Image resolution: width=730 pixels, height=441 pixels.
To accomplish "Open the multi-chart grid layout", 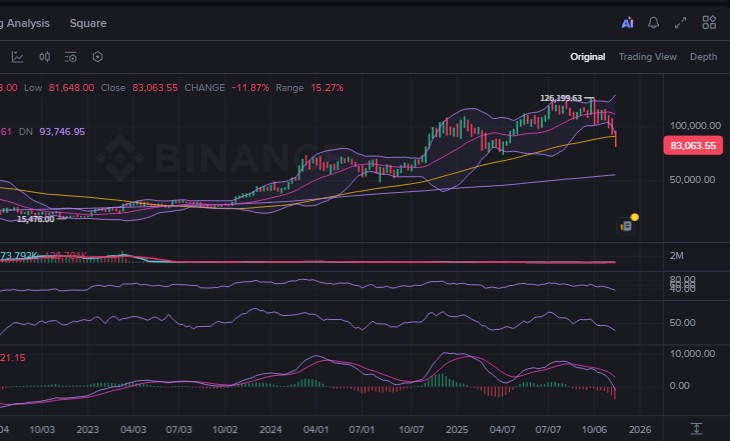I will point(709,22).
